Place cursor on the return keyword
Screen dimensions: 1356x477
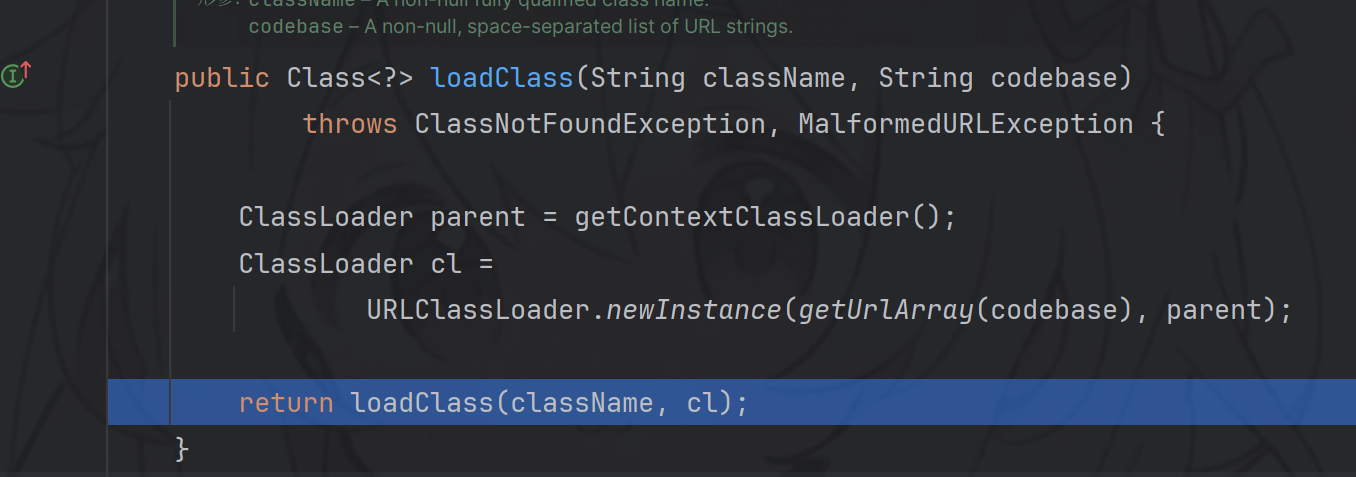[x=286, y=403]
